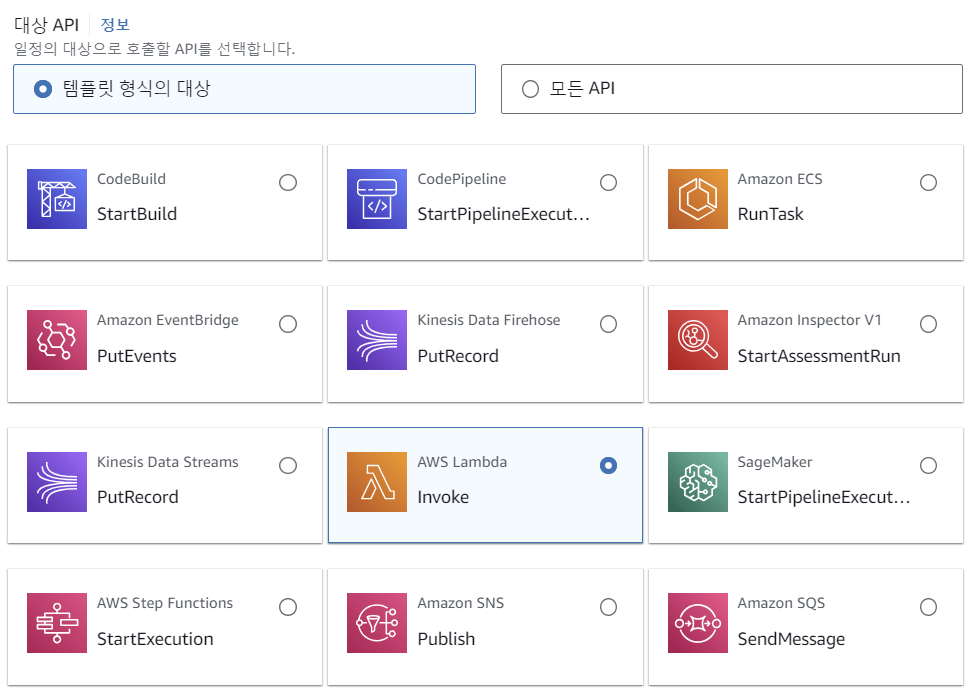Click the Amazon SQS icon
The image size is (972, 694).
tap(698, 623)
